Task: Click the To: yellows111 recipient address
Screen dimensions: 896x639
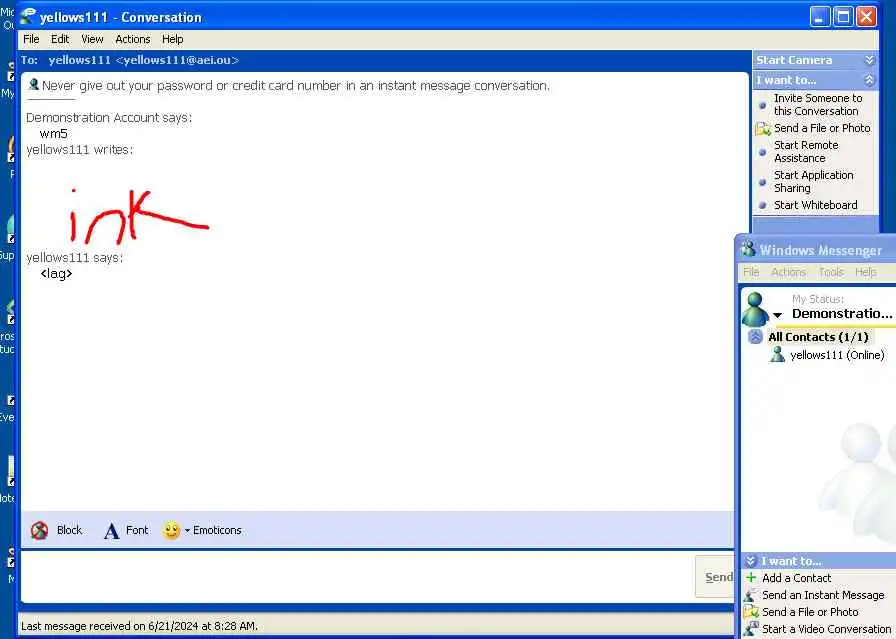Action: 143,60
